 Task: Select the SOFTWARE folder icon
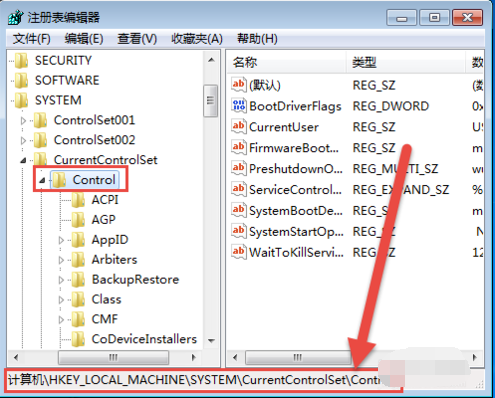click(x=22, y=80)
